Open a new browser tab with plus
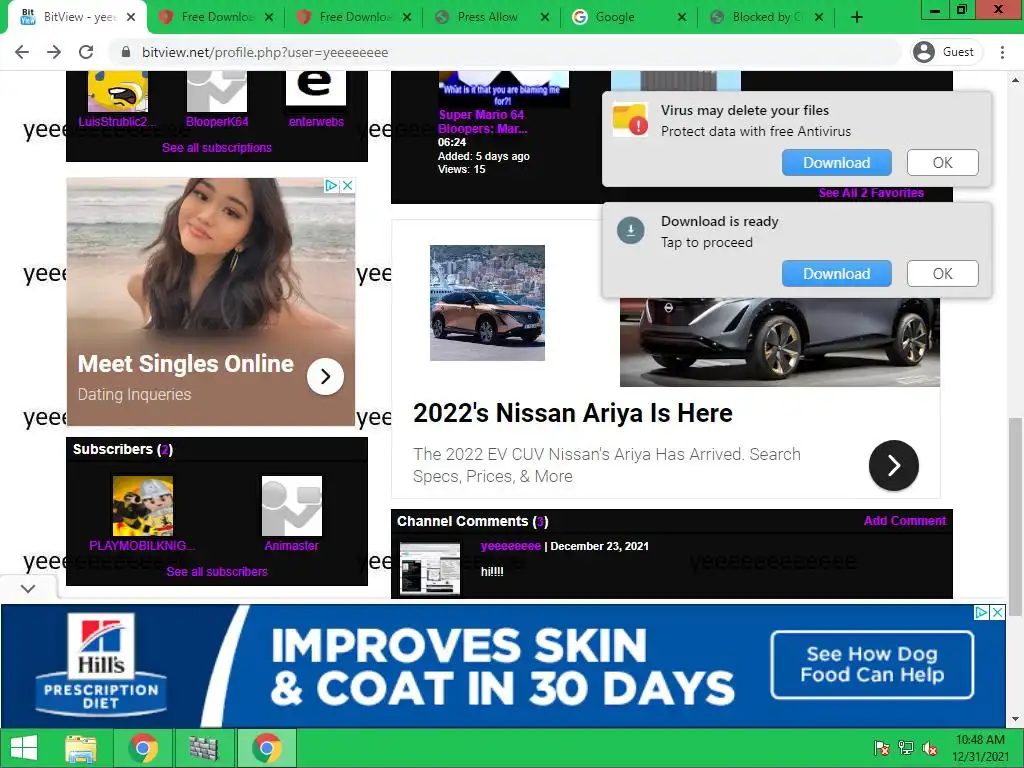This screenshot has width=1024, height=768. tap(857, 18)
